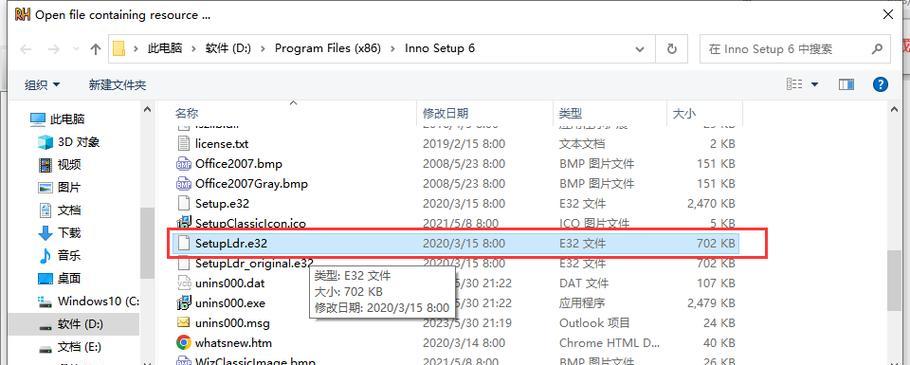The height and width of the screenshot is (365, 910).
Task: Click navigation pane scrollbar thumb
Action: coord(147,243)
